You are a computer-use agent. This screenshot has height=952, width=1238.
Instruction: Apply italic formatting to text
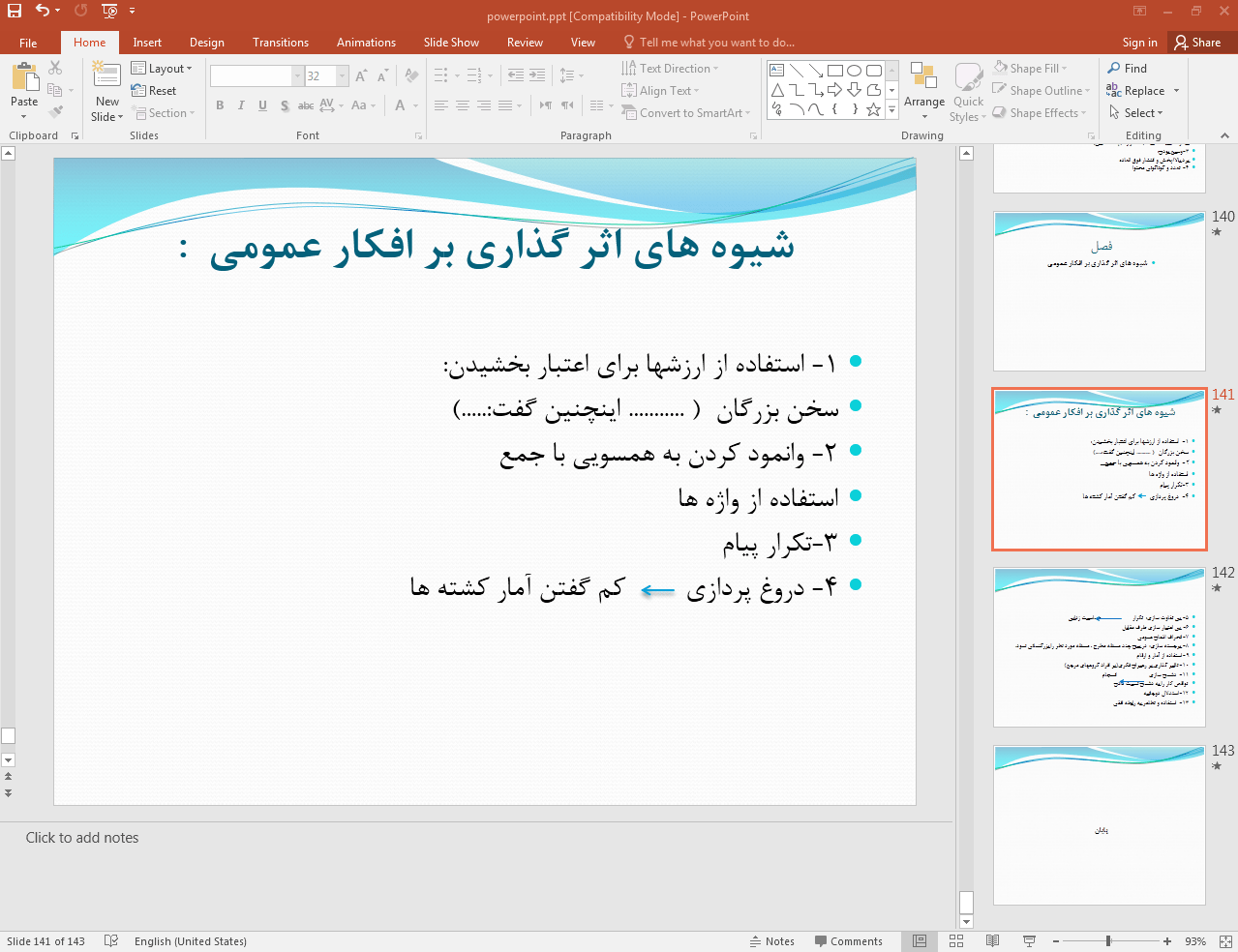point(241,105)
